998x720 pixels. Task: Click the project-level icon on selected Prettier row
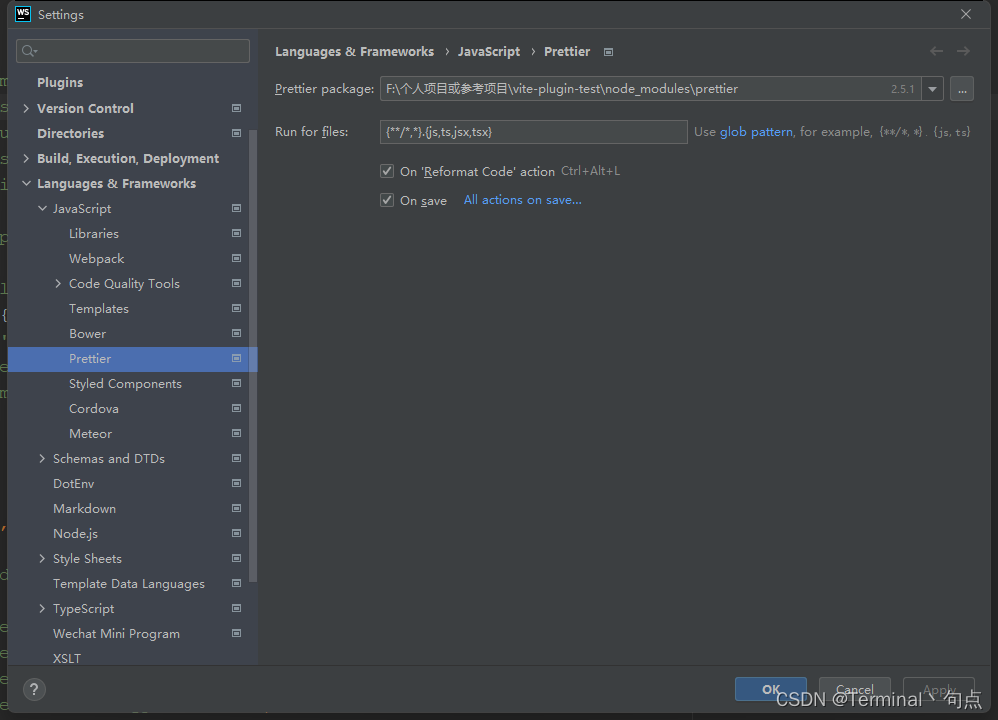pyautogui.click(x=236, y=358)
